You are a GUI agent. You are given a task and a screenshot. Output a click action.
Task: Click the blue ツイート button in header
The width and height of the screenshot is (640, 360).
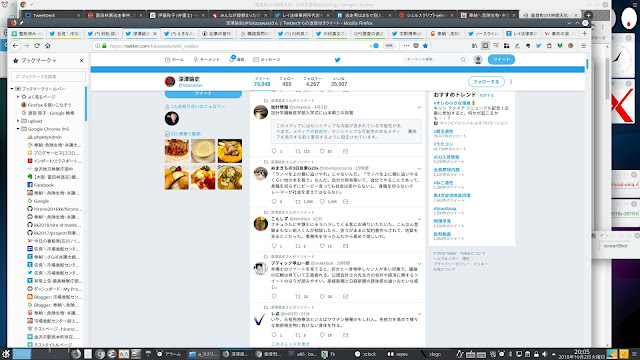click(x=501, y=60)
